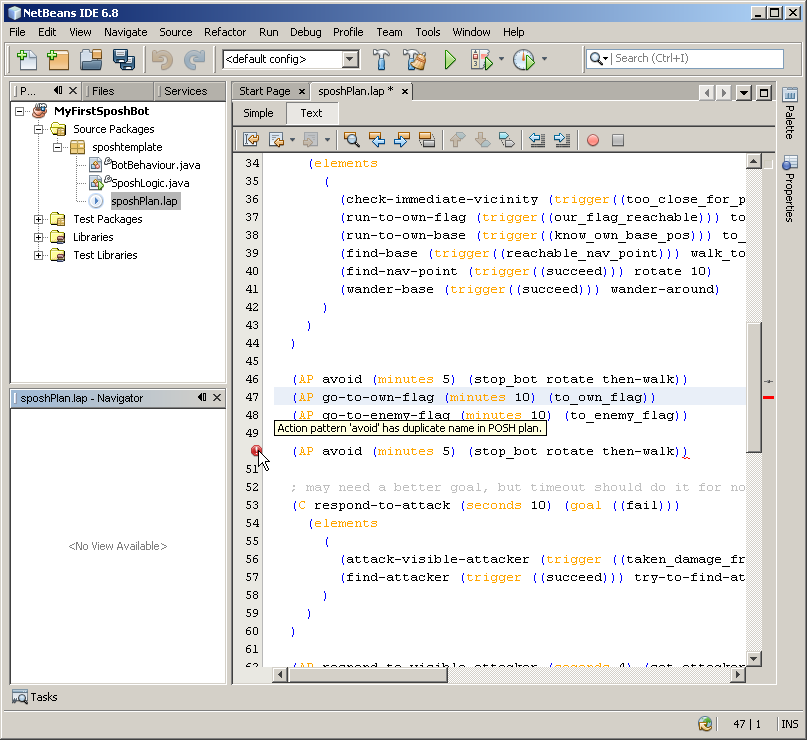Viewport: 807px width, 740px height.
Task: Build the project with the hammer icon
Action: 381,60
